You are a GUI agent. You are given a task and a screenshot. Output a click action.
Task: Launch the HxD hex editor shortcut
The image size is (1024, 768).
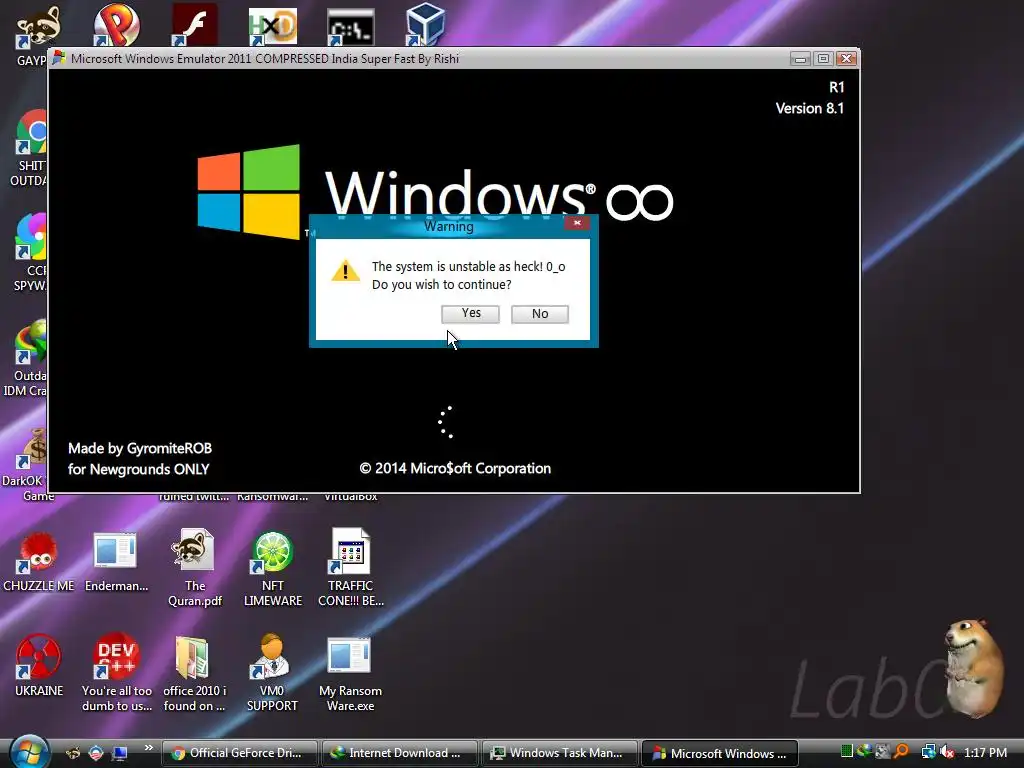(x=272, y=26)
